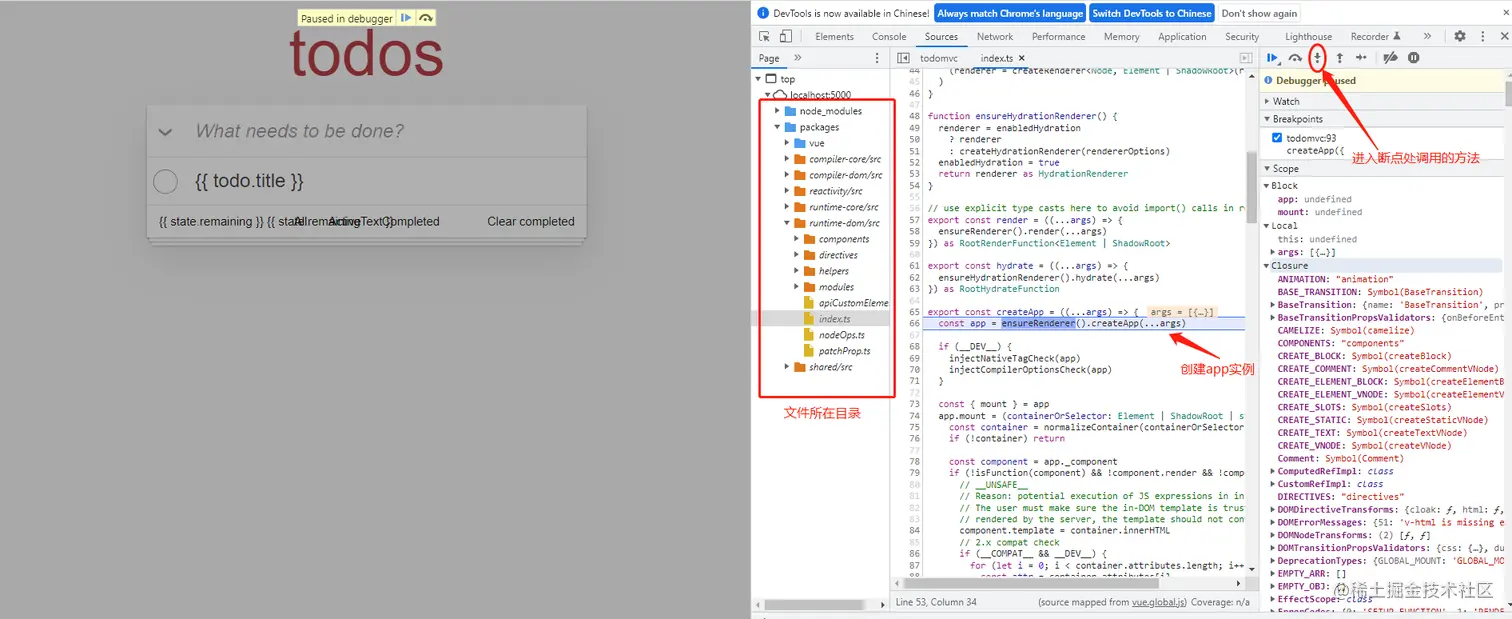Image resolution: width=1512 pixels, height=619 pixels.
Task: Expand the modules folder
Action: point(798,287)
